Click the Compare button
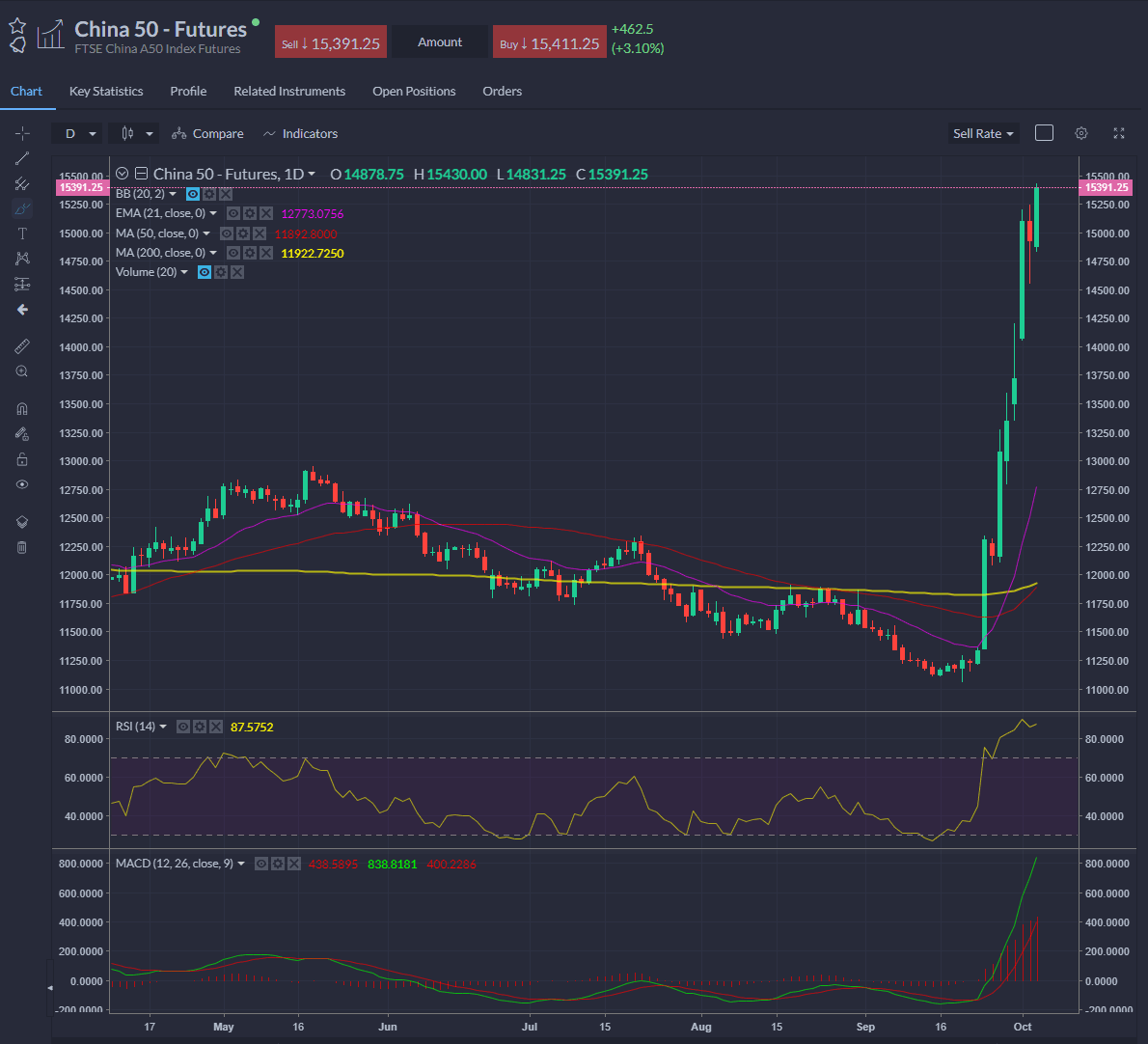 (207, 133)
